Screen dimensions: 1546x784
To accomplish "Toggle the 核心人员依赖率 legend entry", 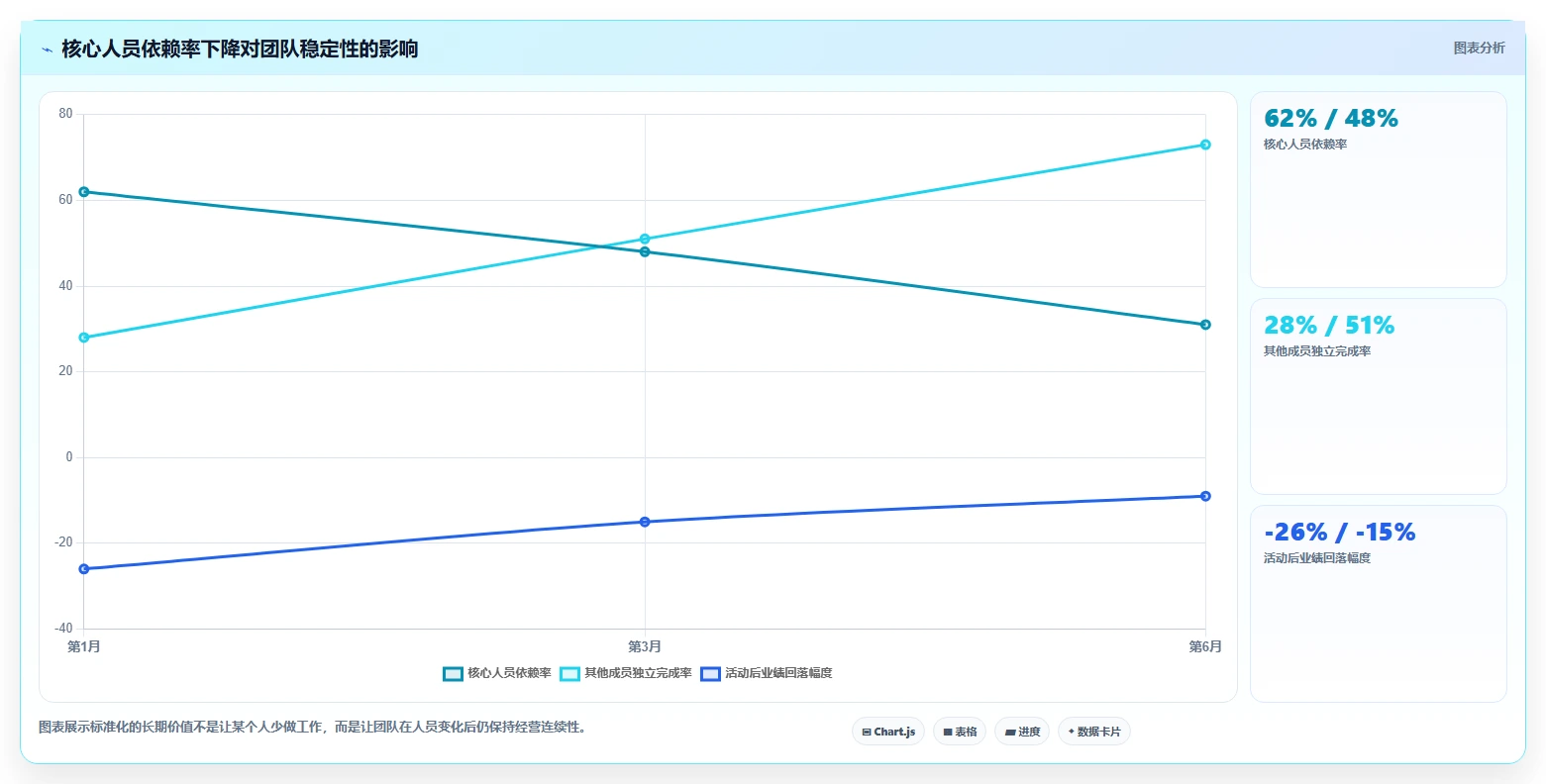I will point(497,673).
